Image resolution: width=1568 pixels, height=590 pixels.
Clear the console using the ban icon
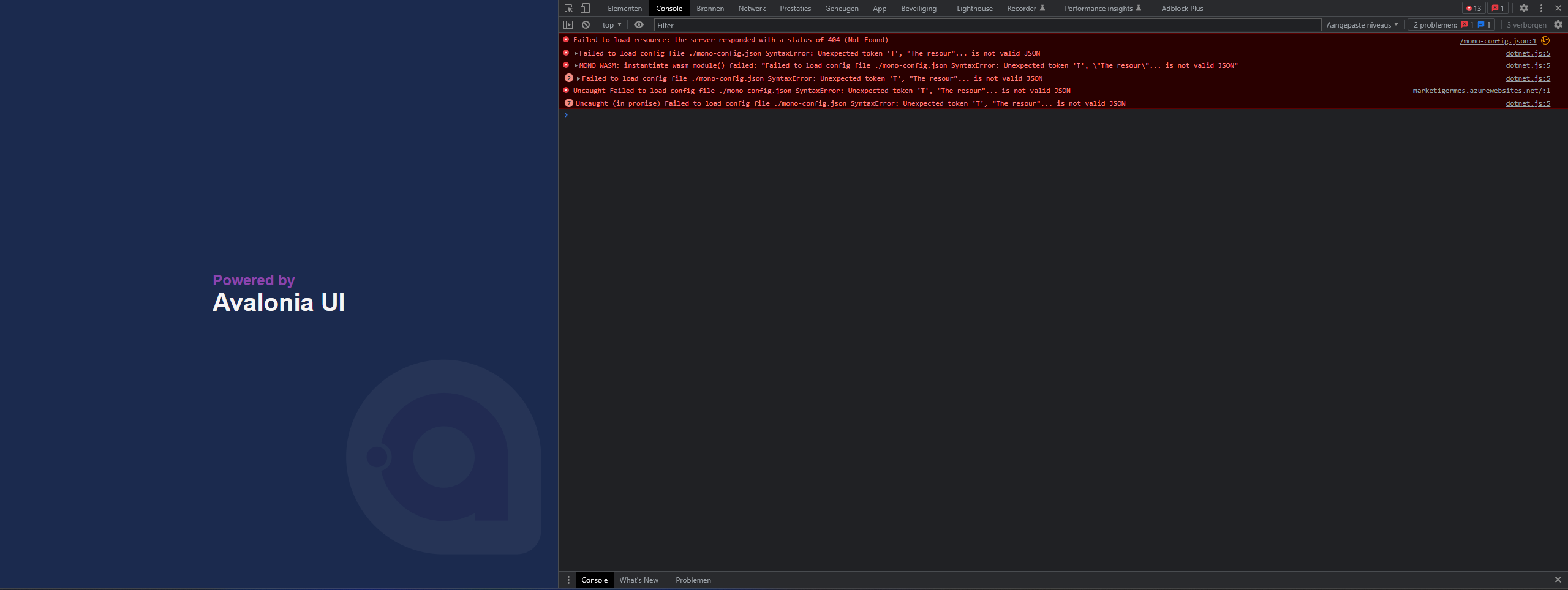586,24
